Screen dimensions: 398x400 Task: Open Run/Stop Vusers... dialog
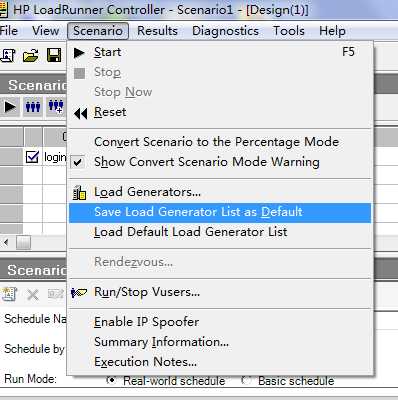220,292
